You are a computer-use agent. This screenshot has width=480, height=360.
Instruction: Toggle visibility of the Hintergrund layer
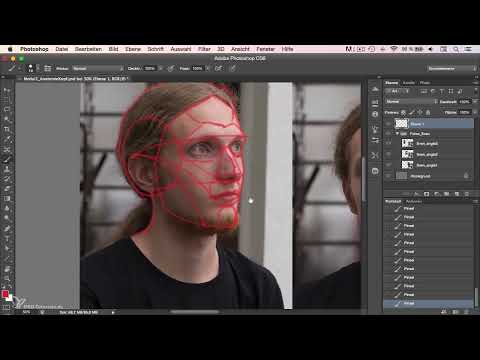point(388,176)
